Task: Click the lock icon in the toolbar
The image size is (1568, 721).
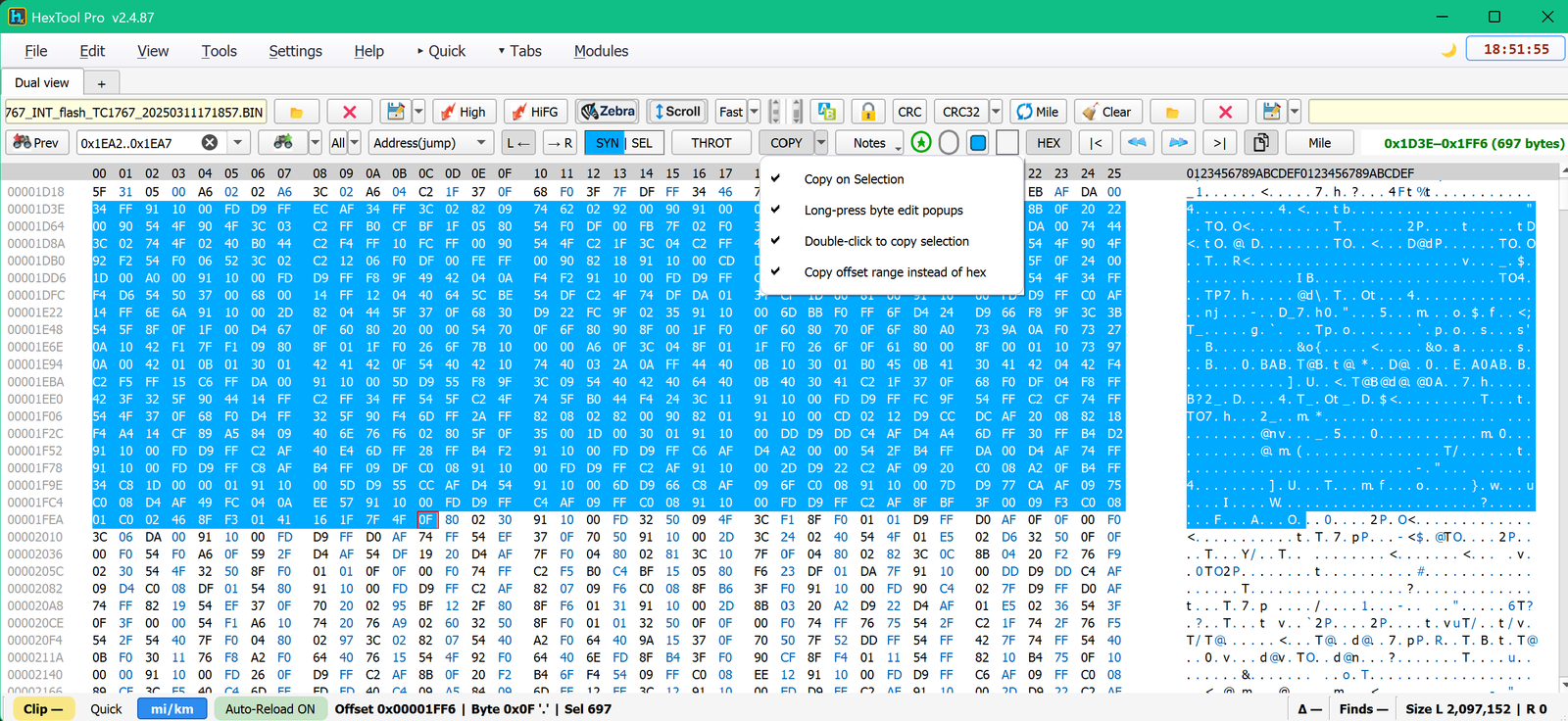Action: tap(868, 112)
